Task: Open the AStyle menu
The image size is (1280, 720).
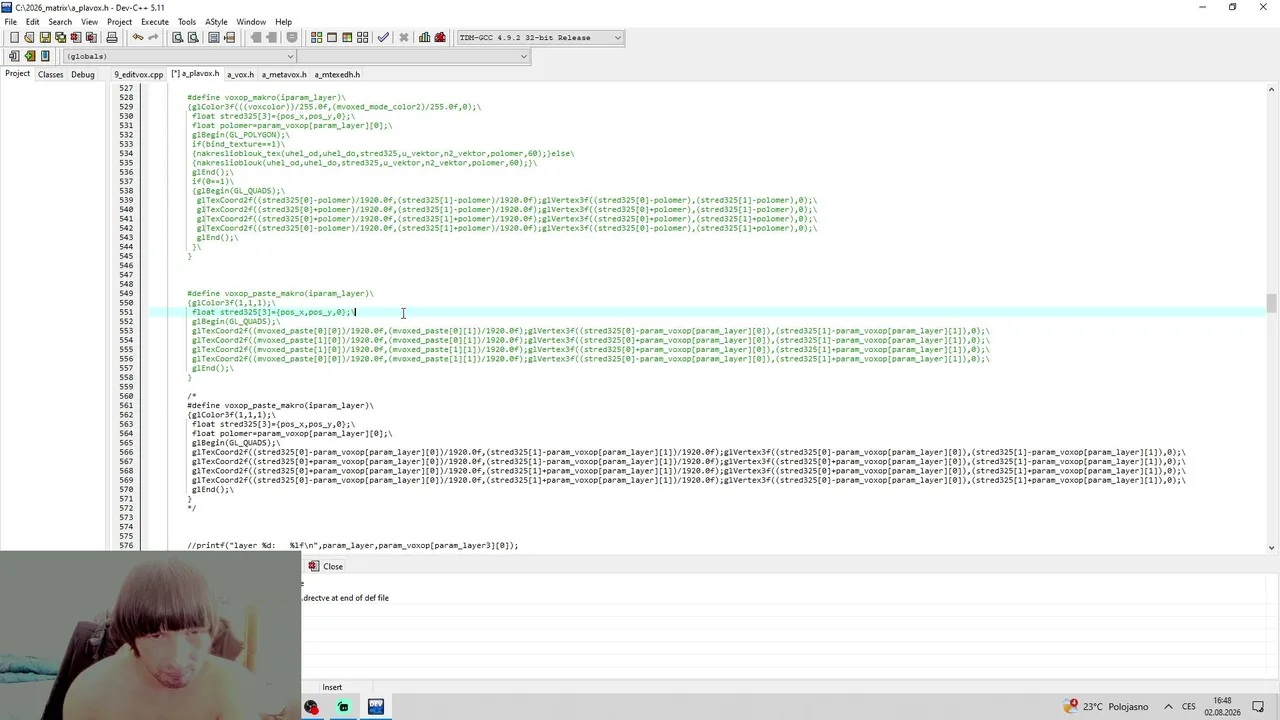Action: click(x=216, y=21)
